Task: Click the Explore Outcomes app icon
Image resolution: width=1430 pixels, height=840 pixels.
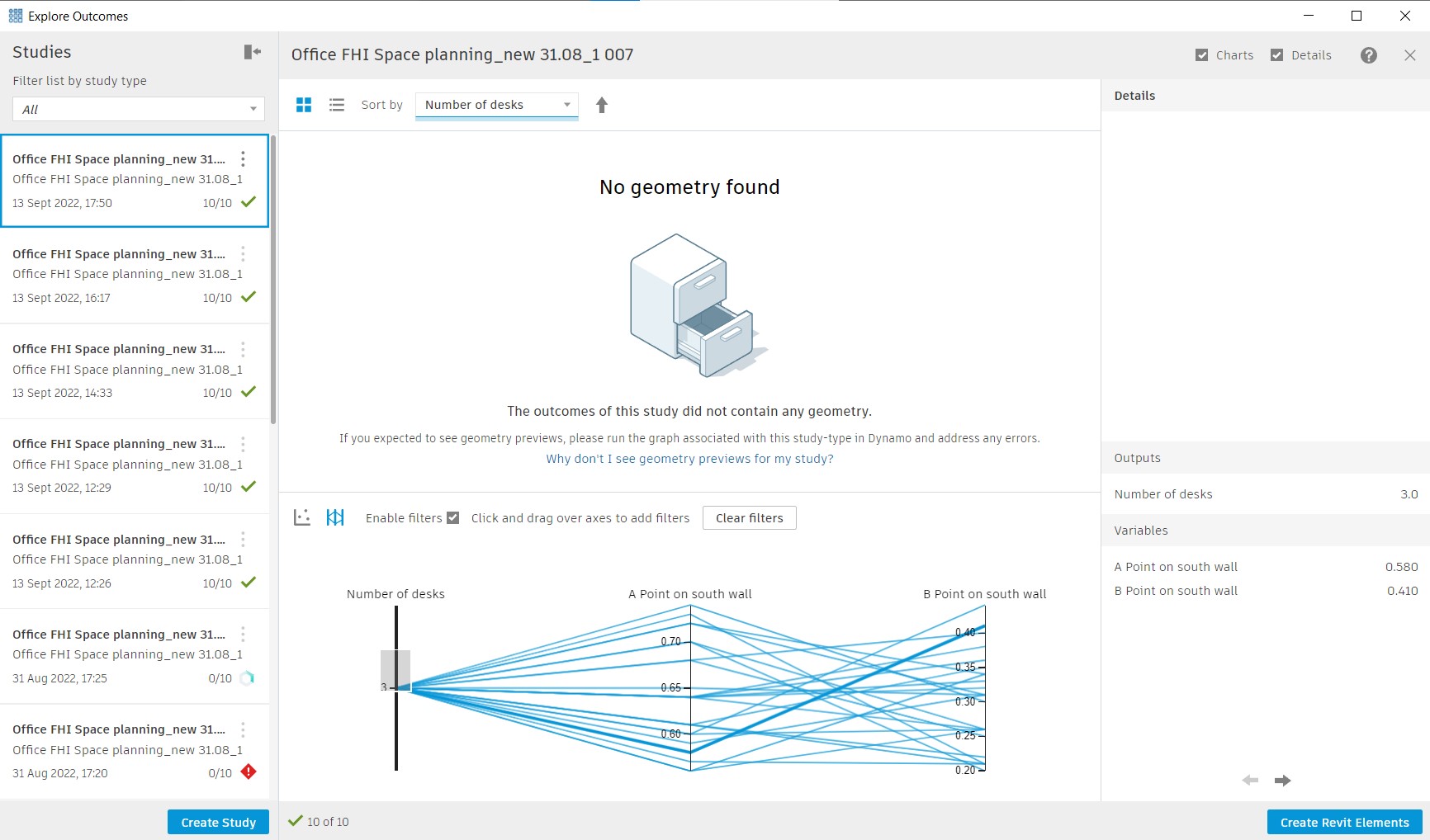Action: (16, 16)
